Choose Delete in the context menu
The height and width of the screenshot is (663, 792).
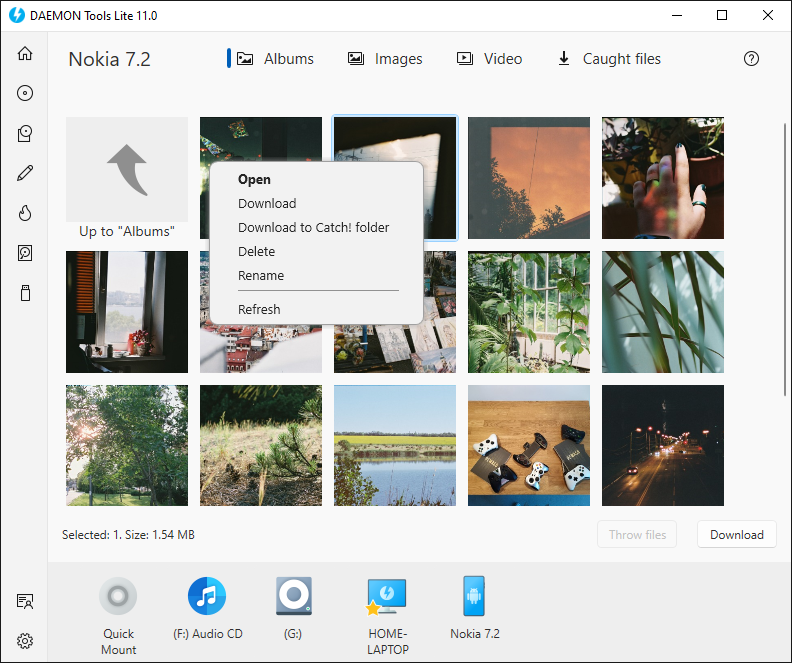point(256,251)
